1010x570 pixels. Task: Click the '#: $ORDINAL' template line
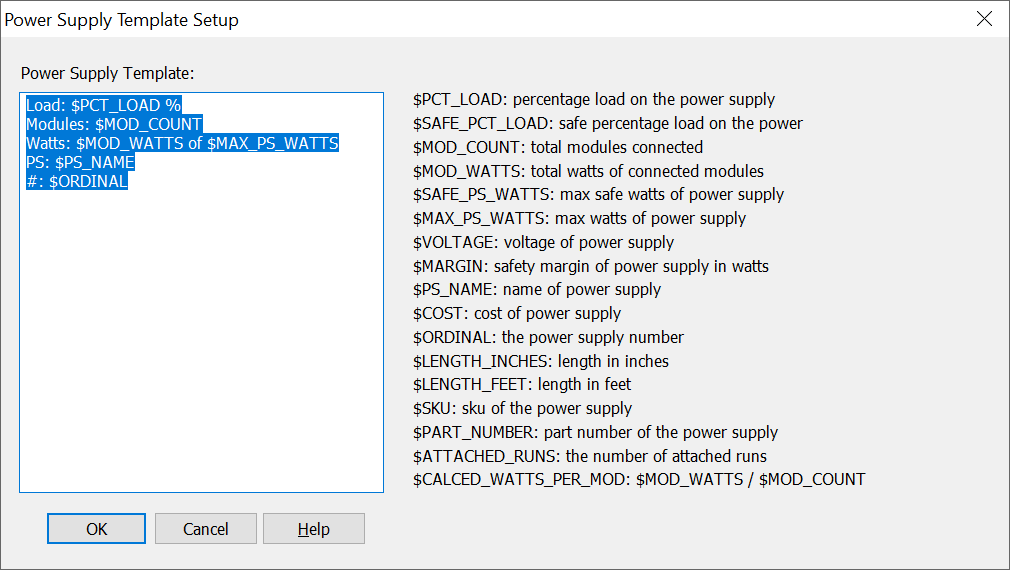click(77, 181)
